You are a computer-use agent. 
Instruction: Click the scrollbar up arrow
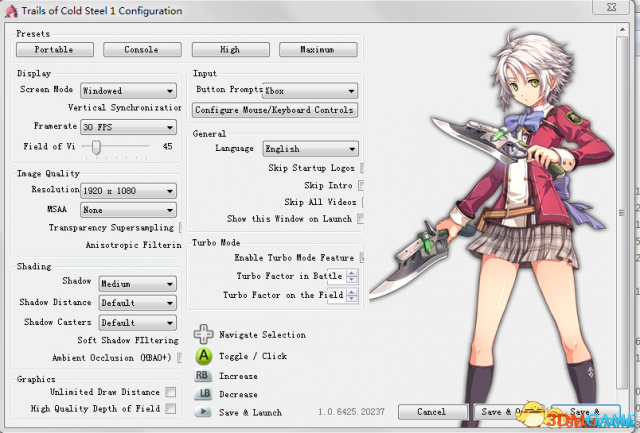(x=622, y=30)
